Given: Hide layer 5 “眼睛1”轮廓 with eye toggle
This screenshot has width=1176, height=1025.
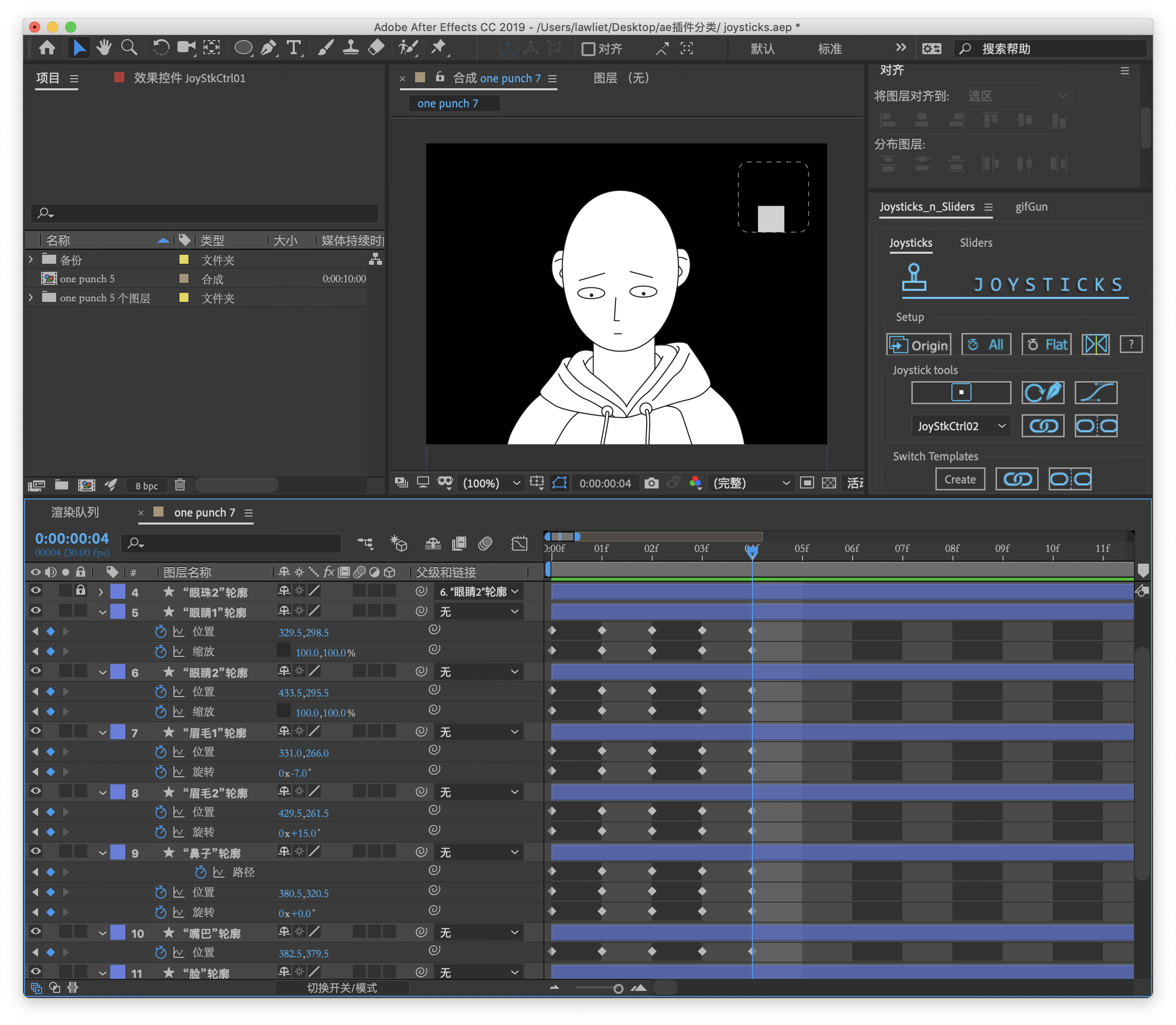Looking at the screenshot, I should tap(36, 610).
